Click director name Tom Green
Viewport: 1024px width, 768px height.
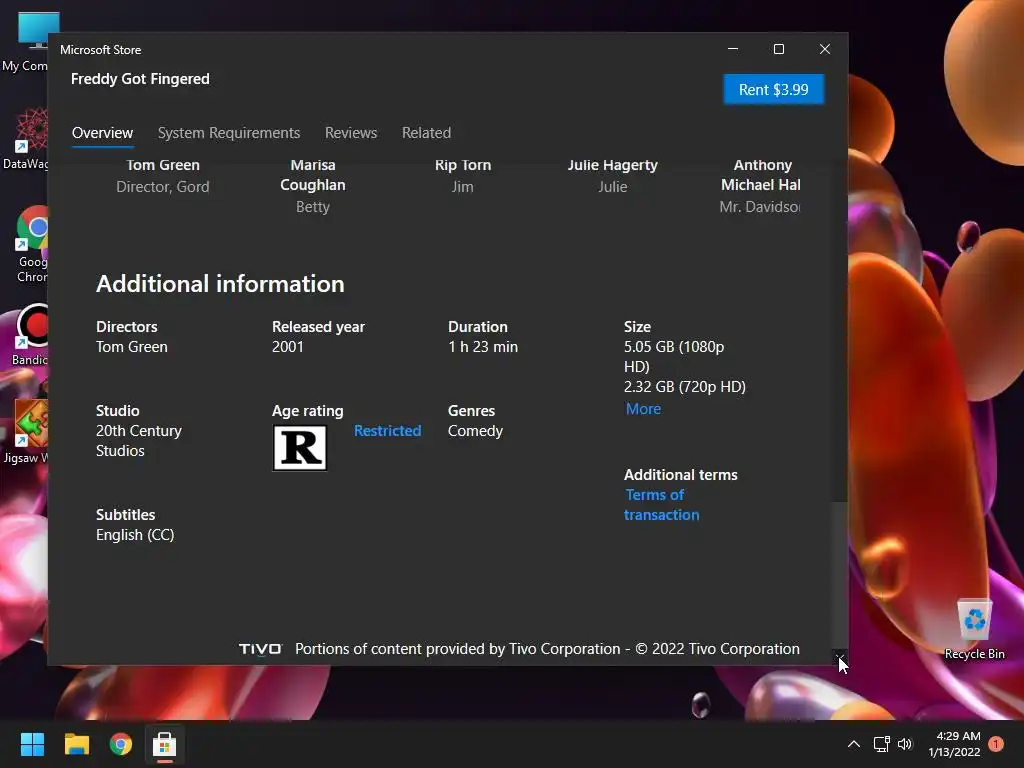[x=132, y=347]
